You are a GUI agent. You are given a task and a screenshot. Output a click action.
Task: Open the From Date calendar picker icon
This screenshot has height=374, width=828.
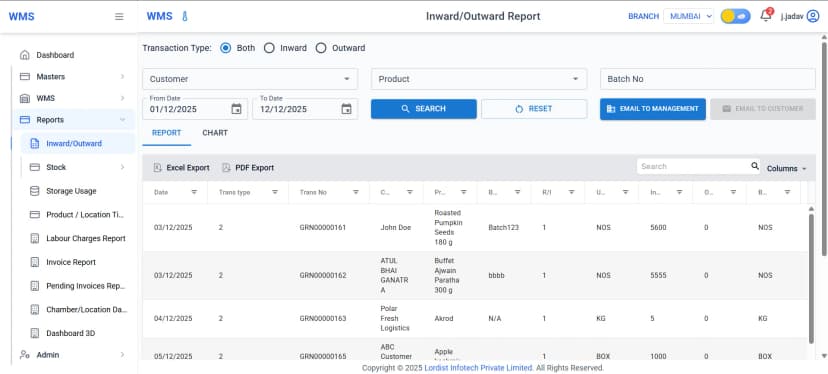point(237,109)
